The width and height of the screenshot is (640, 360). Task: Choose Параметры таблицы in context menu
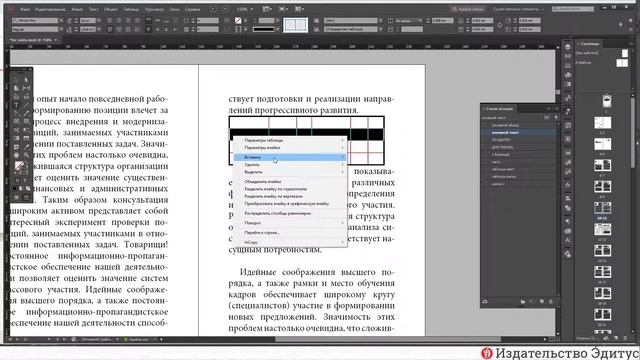[290, 140]
